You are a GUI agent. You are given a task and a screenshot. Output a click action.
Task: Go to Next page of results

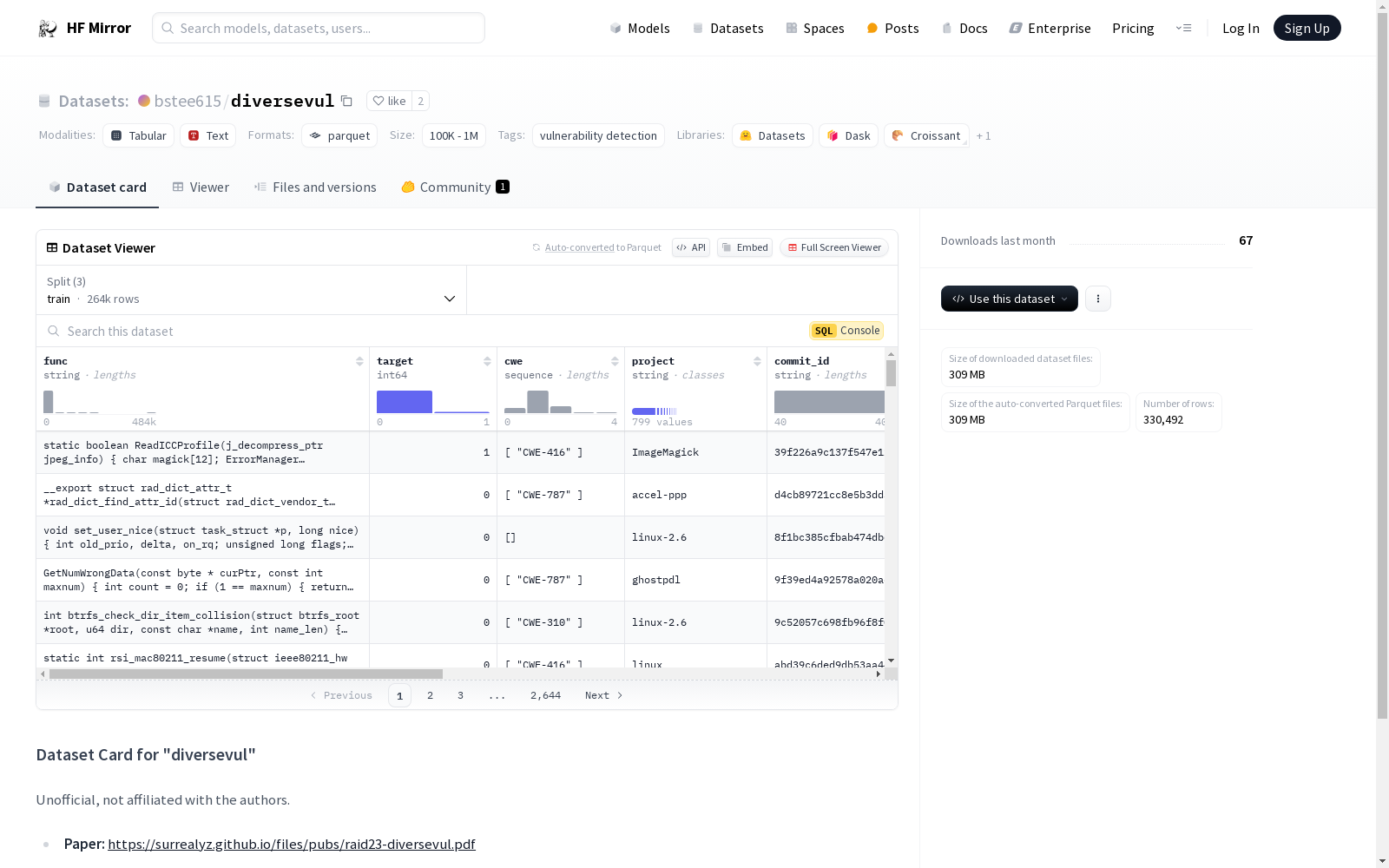click(603, 695)
